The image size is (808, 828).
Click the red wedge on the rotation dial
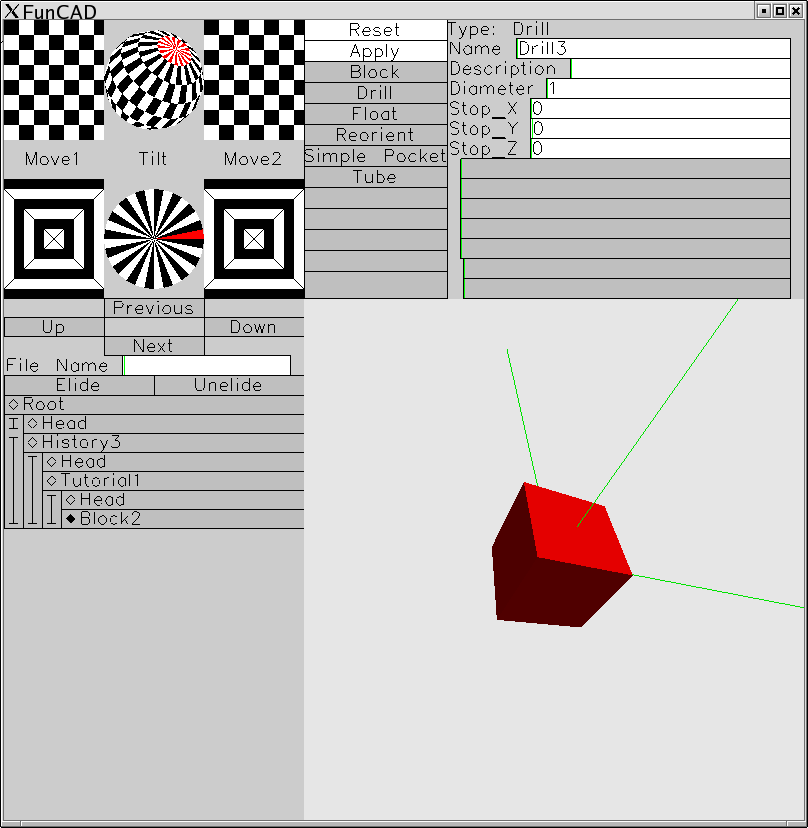pyautogui.click(x=184, y=235)
